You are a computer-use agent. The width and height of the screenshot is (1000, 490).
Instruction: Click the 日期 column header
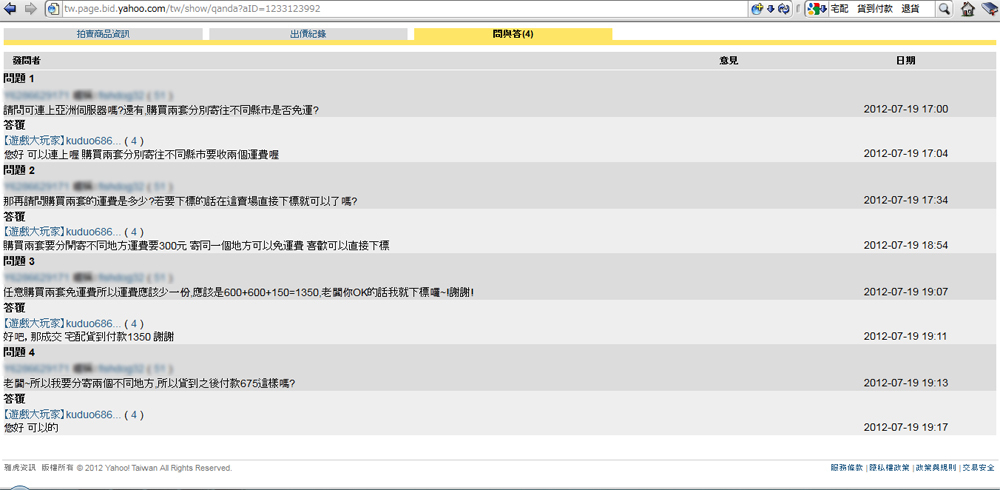[906, 61]
